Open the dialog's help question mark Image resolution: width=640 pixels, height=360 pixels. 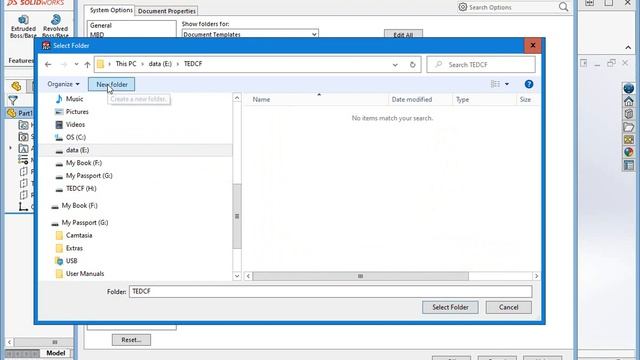point(529,84)
